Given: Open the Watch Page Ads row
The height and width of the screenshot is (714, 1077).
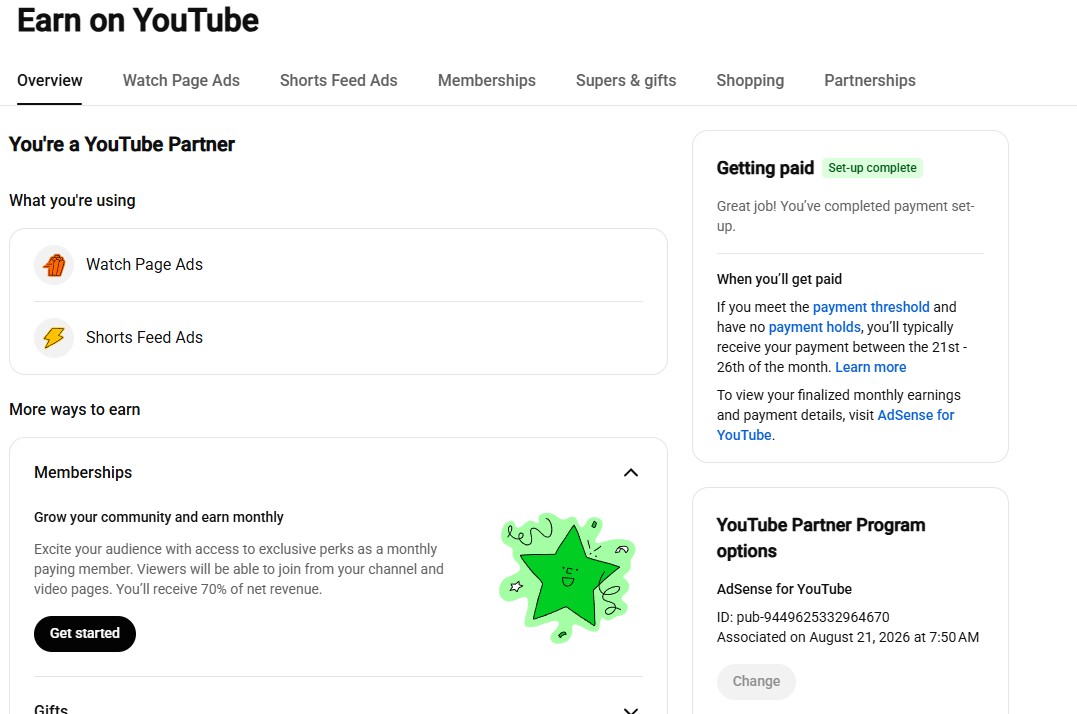Looking at the screenshot, I should [338, 265].
